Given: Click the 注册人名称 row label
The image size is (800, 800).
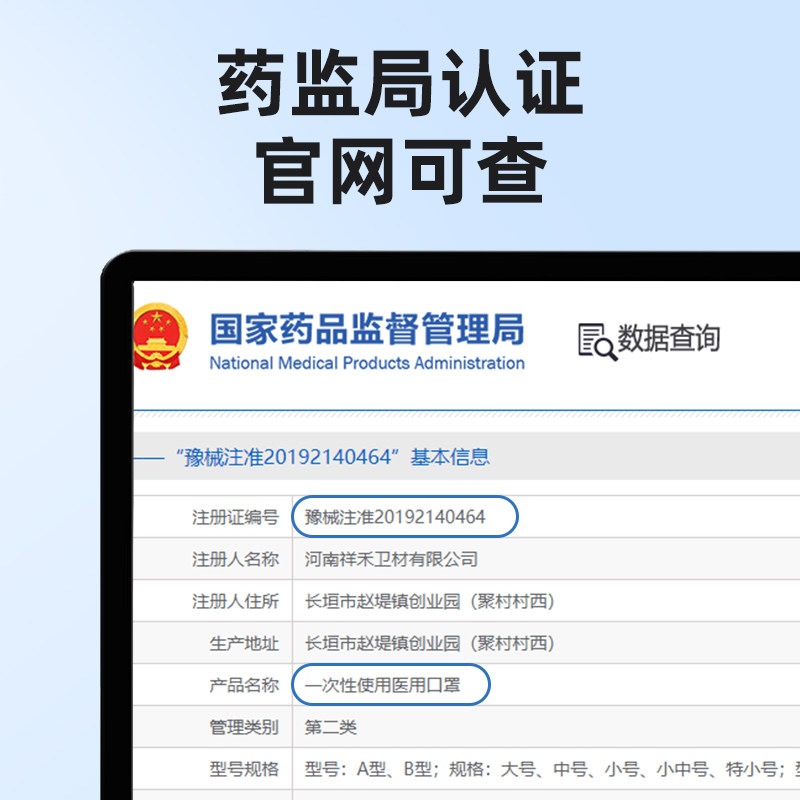Looking at the screenshot, I should tap(235, 559).
